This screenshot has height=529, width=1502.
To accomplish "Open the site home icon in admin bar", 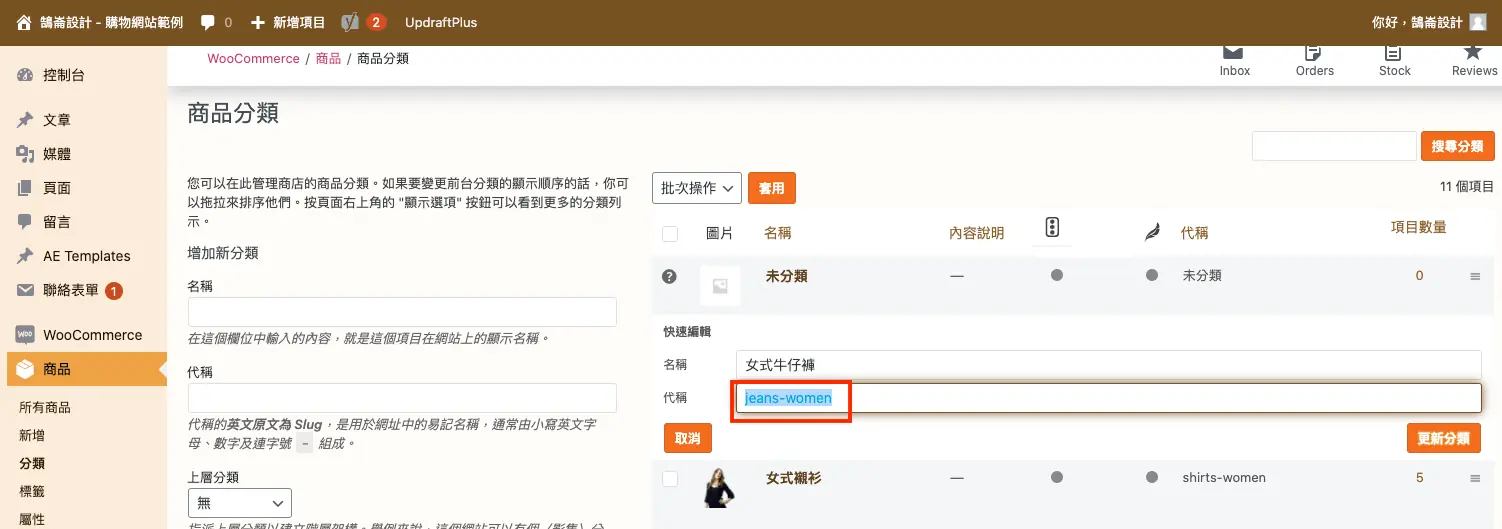I will click(x=24, y=22).
